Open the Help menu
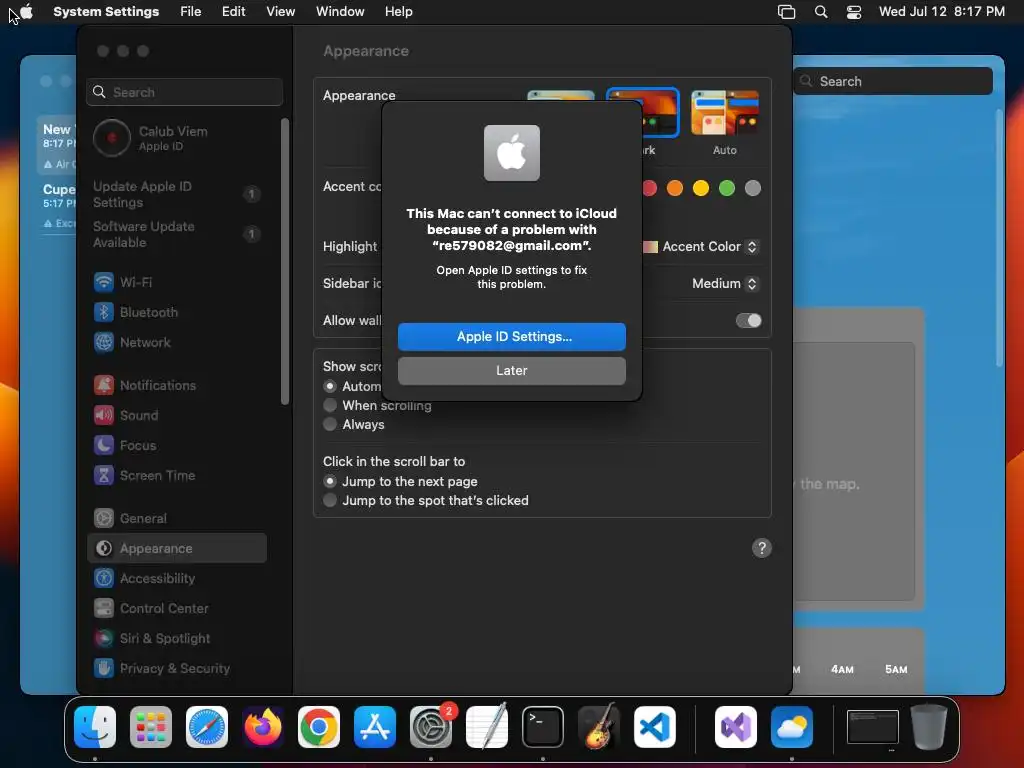1024x768 pixels. pos(398,12)
